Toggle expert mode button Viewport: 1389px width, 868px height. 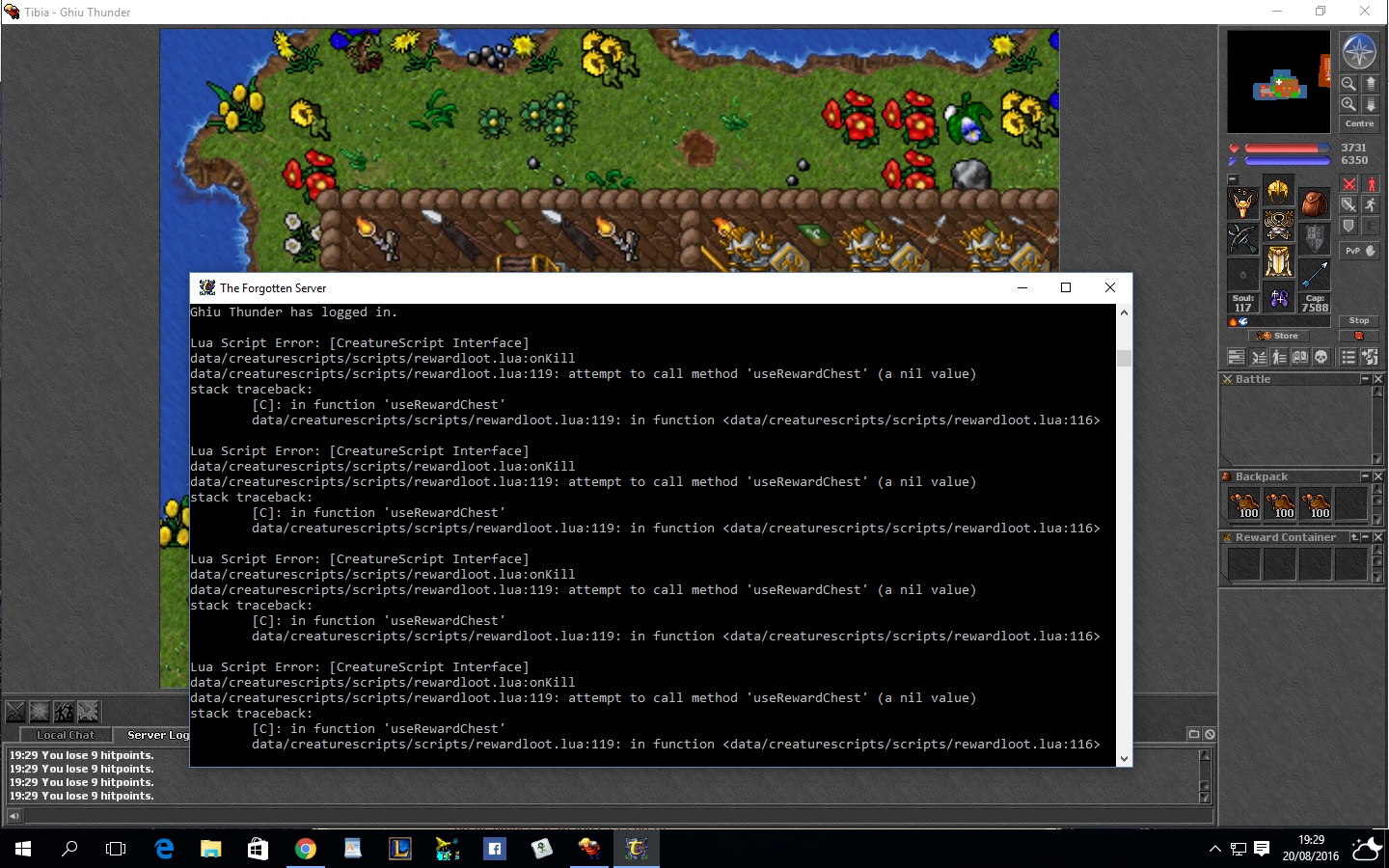pyautogui.click(x=1371, y=226)
